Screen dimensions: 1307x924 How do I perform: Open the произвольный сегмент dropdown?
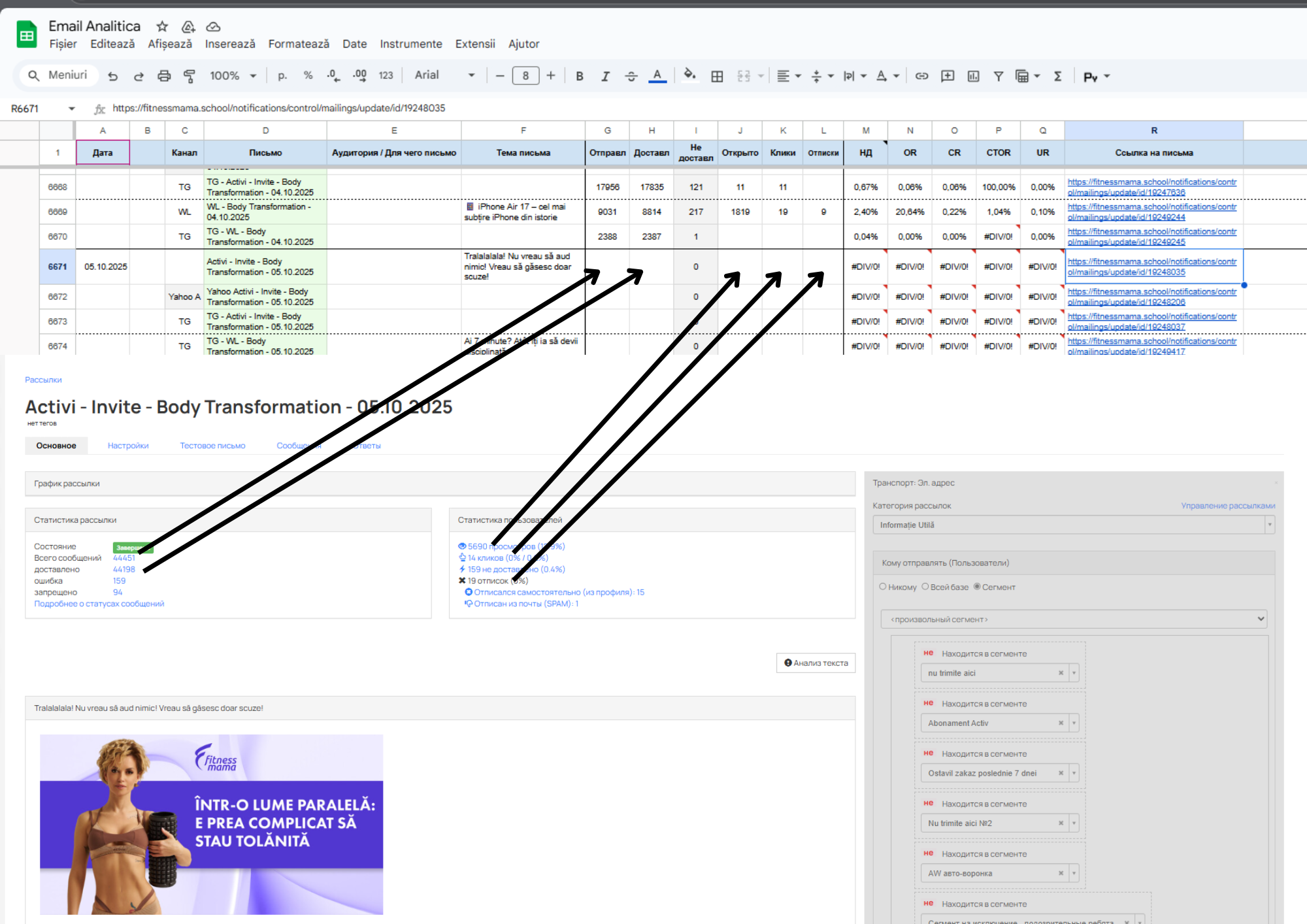click(x=1074, y=619)
